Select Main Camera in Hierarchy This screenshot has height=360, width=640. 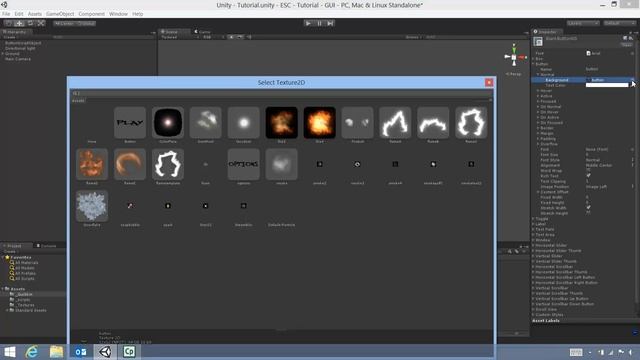[x=18, y=59]
